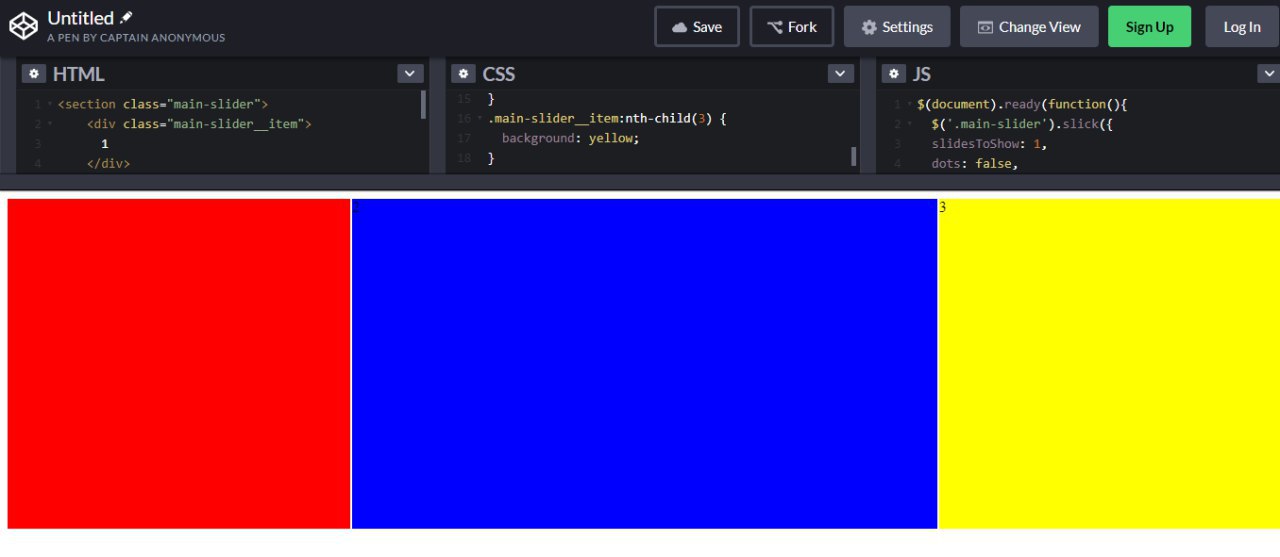Viewport: 1280px width, 557px height.
Task: Save the pen
Action: point(697,27)
